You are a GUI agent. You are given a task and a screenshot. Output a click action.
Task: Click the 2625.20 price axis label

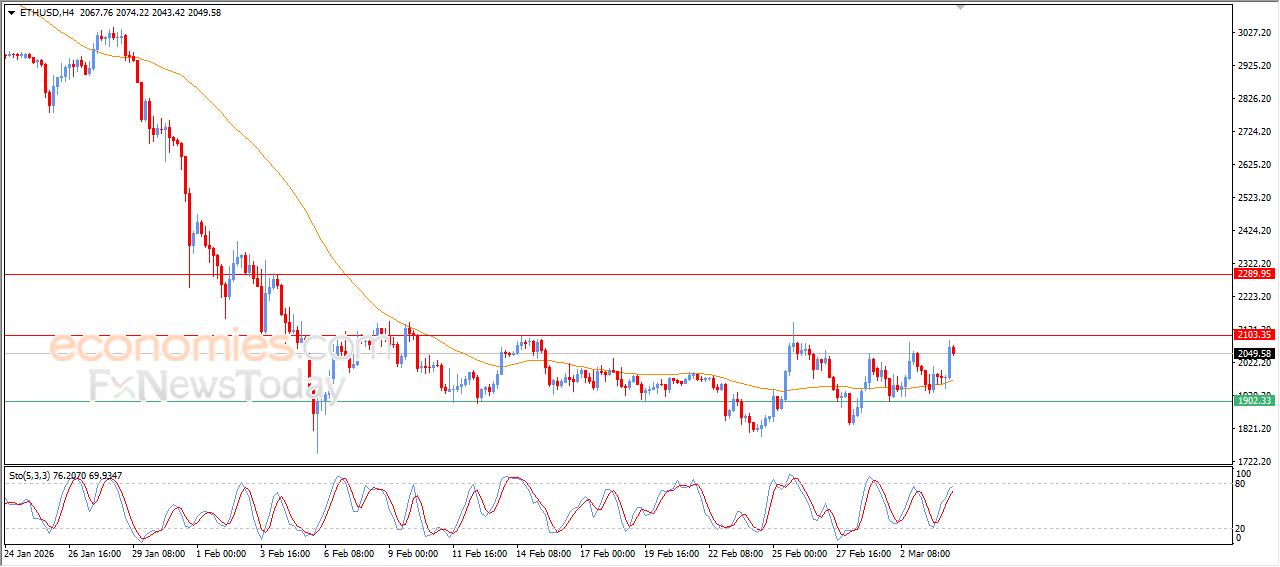point(1254,164)
